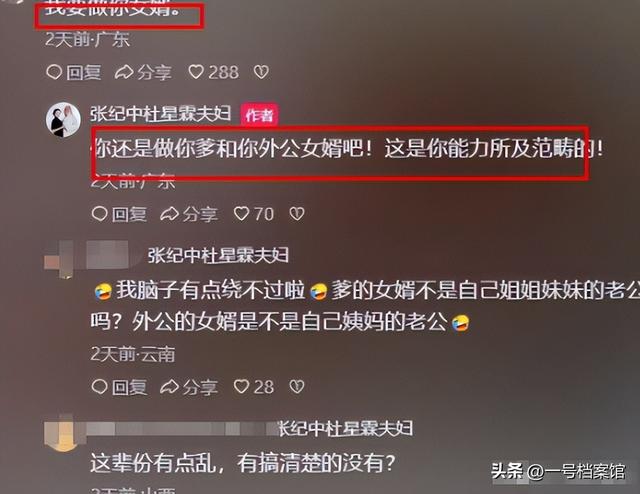Dislike the 云南 comment with 28 likes

tap(297, 387)
